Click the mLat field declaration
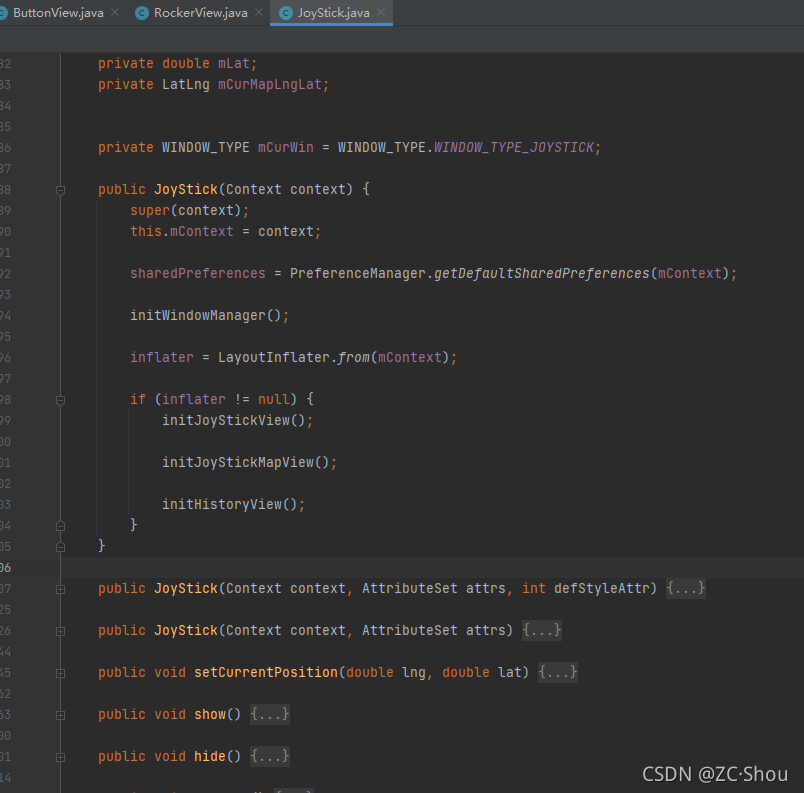 coord(177,64)
